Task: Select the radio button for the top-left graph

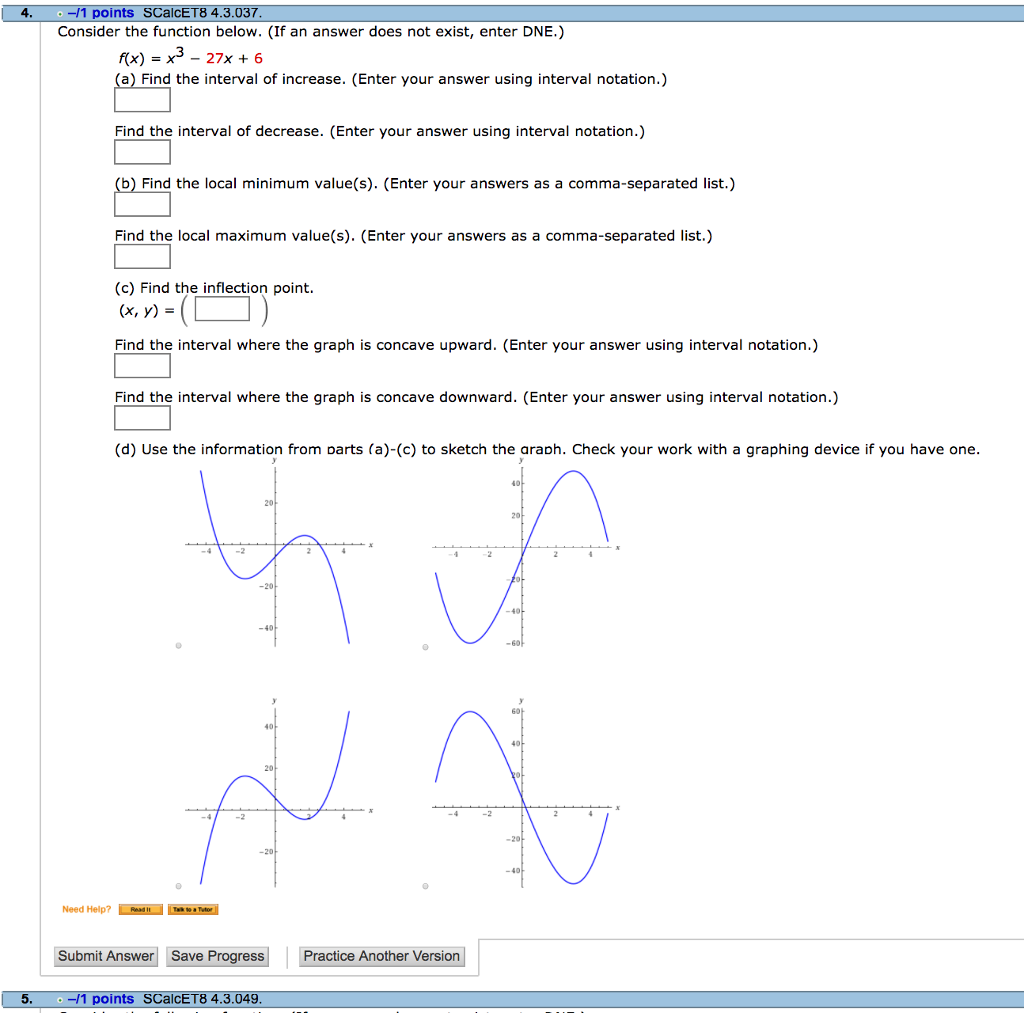Action: (x=178, y=646)
